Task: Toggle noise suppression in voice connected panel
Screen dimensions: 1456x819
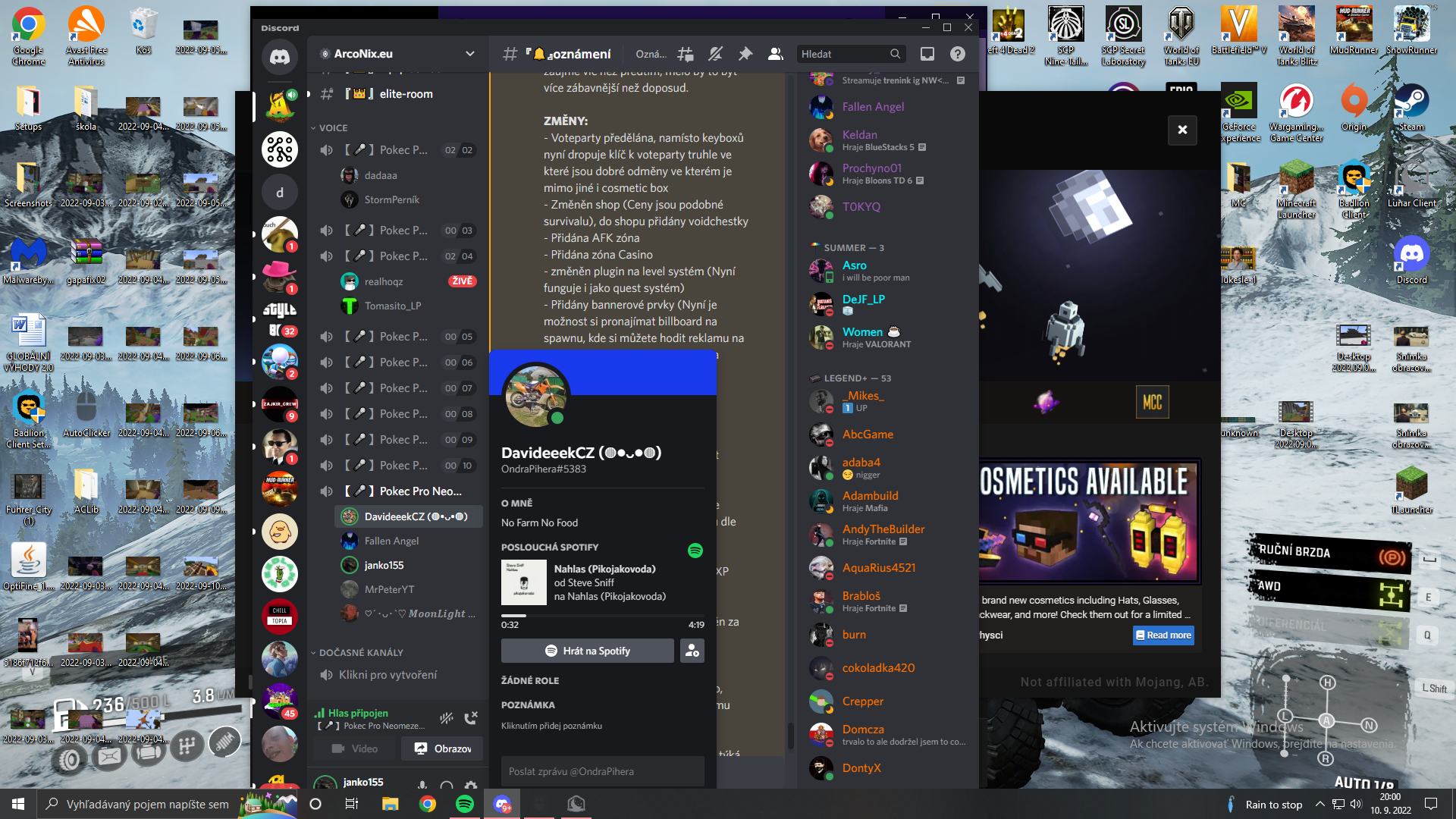Action: 447,717
